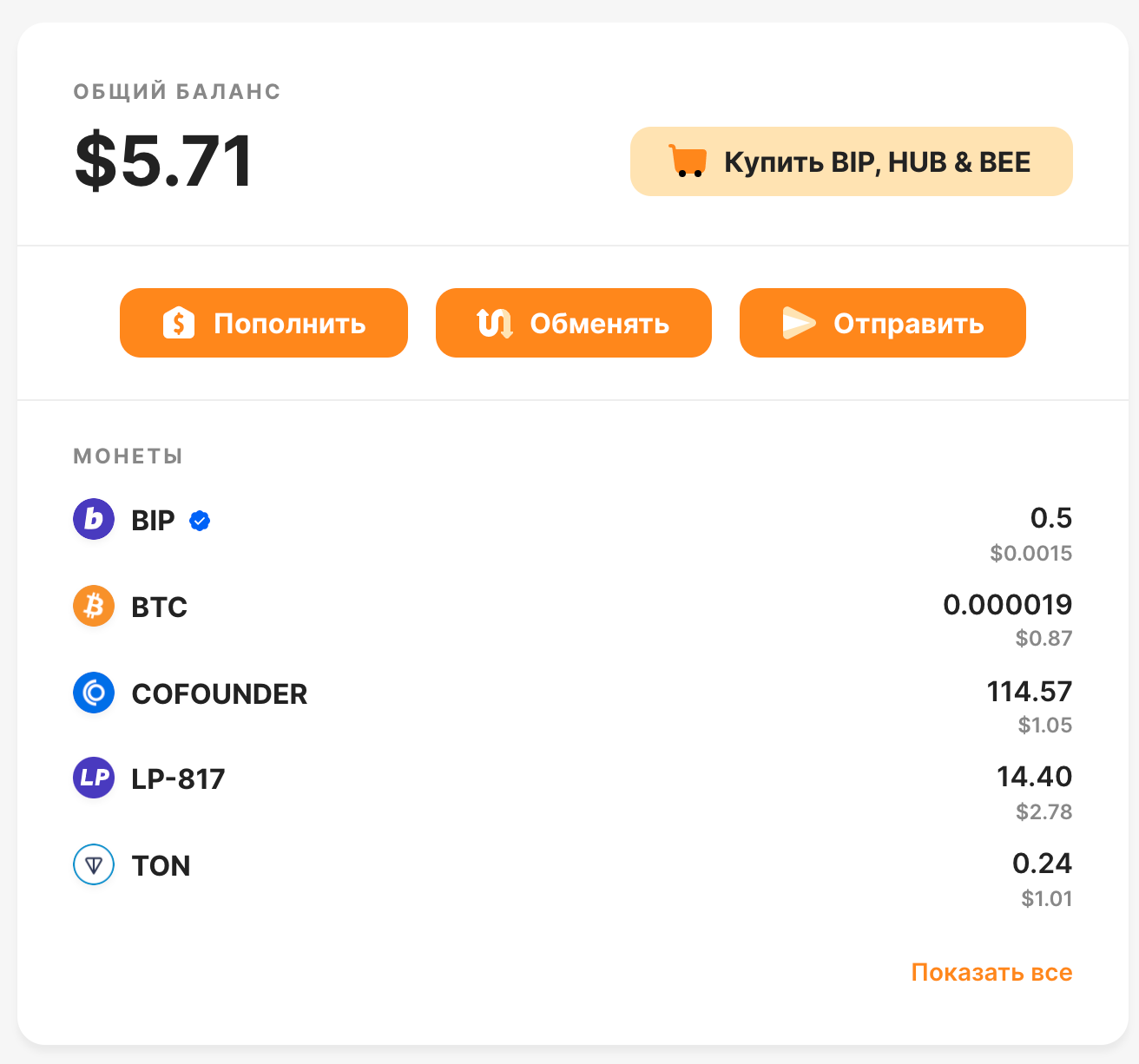Open the Показать все link
The height and width of the screenshot is (1064, 1139).
pos(991,972)
